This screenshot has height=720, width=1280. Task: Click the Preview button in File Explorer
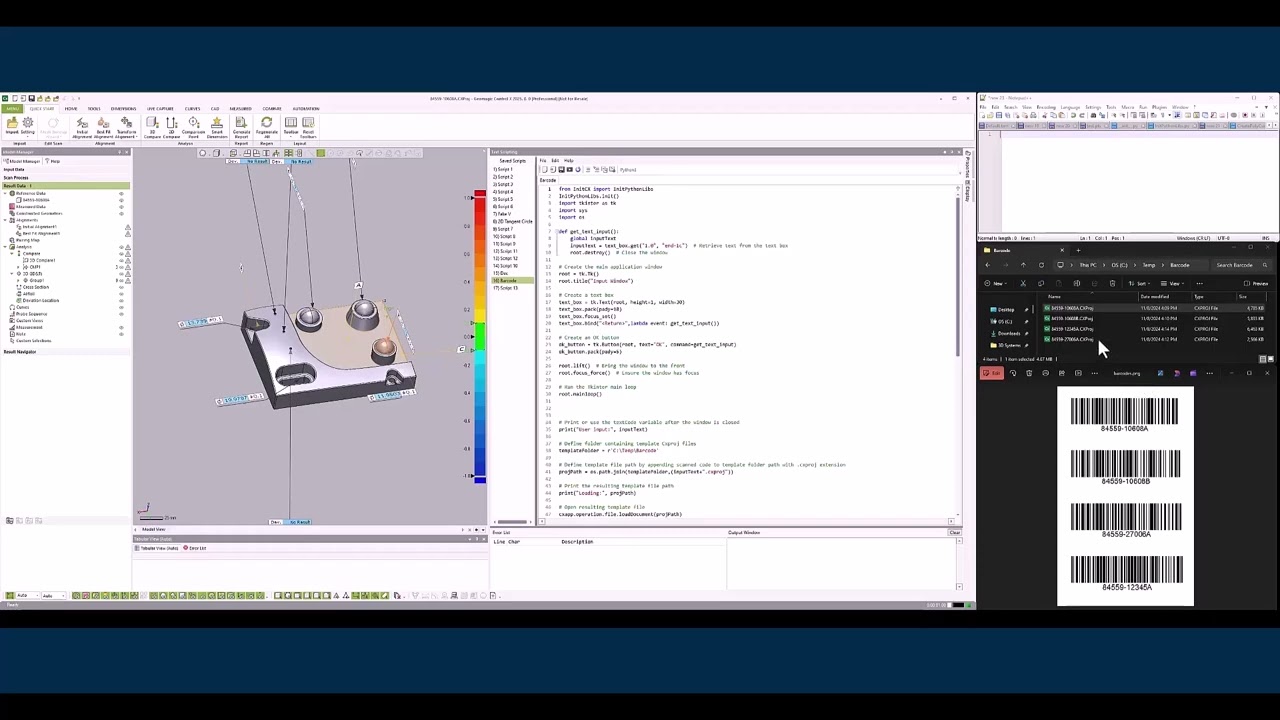[x=1254, y=283]
